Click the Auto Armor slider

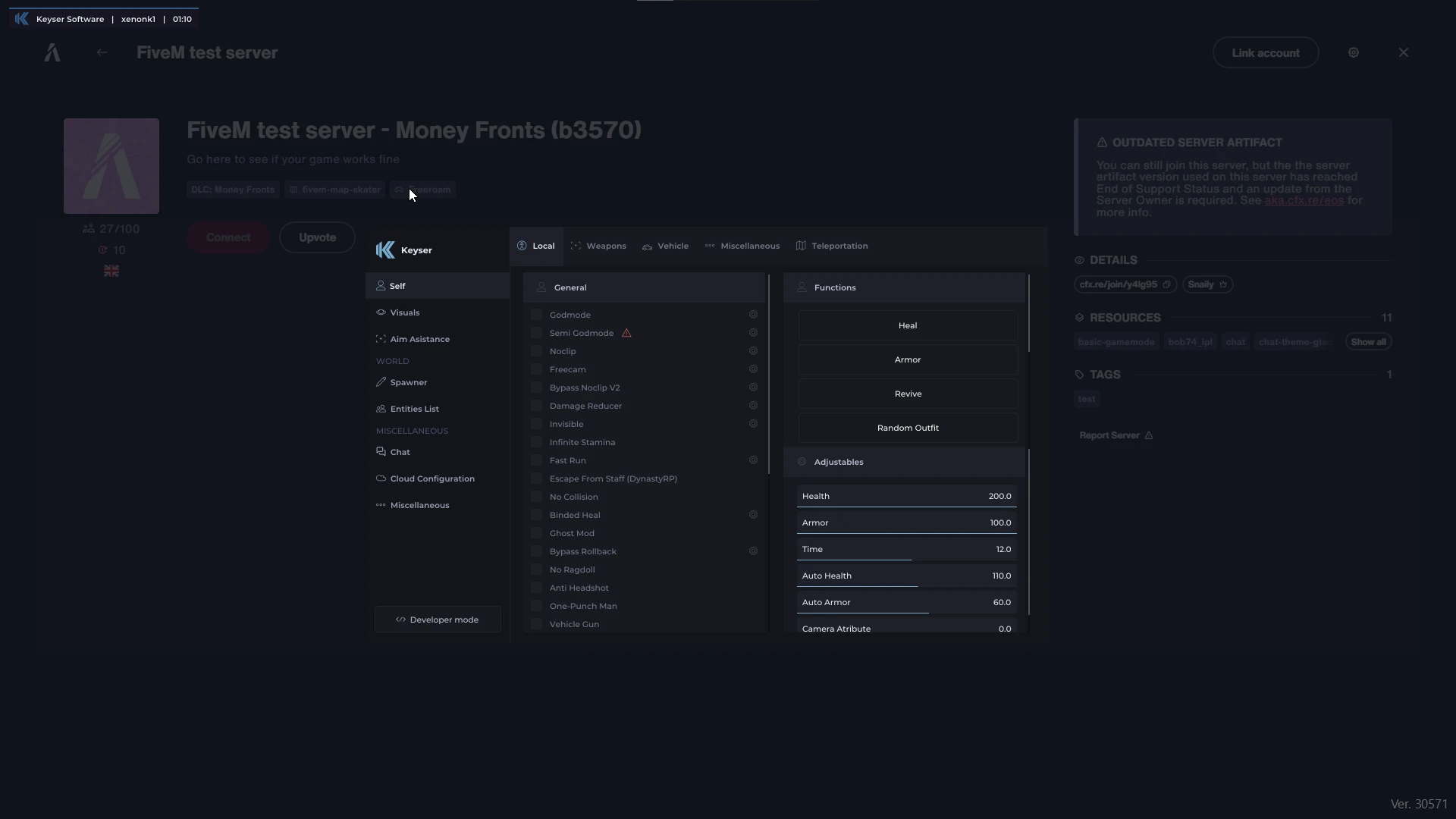(x=907, y=603)
